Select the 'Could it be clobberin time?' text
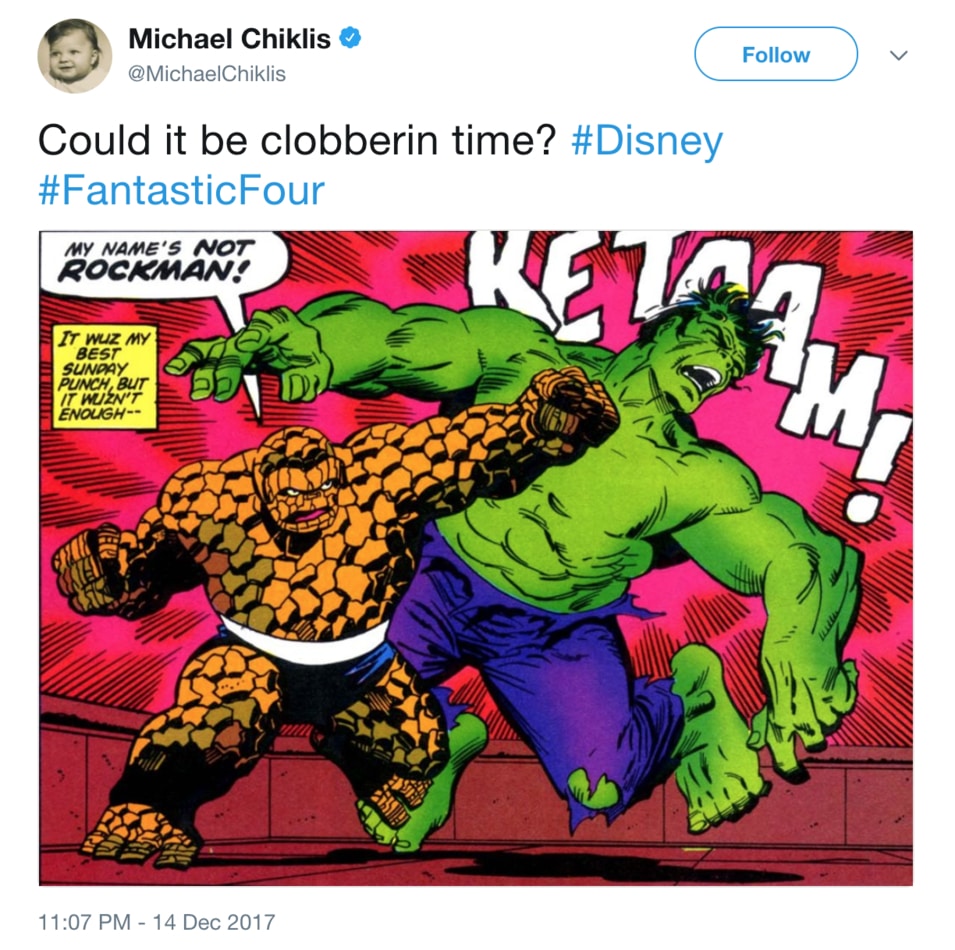Viewport: 955px width, 950px height. tap(297, 141)
